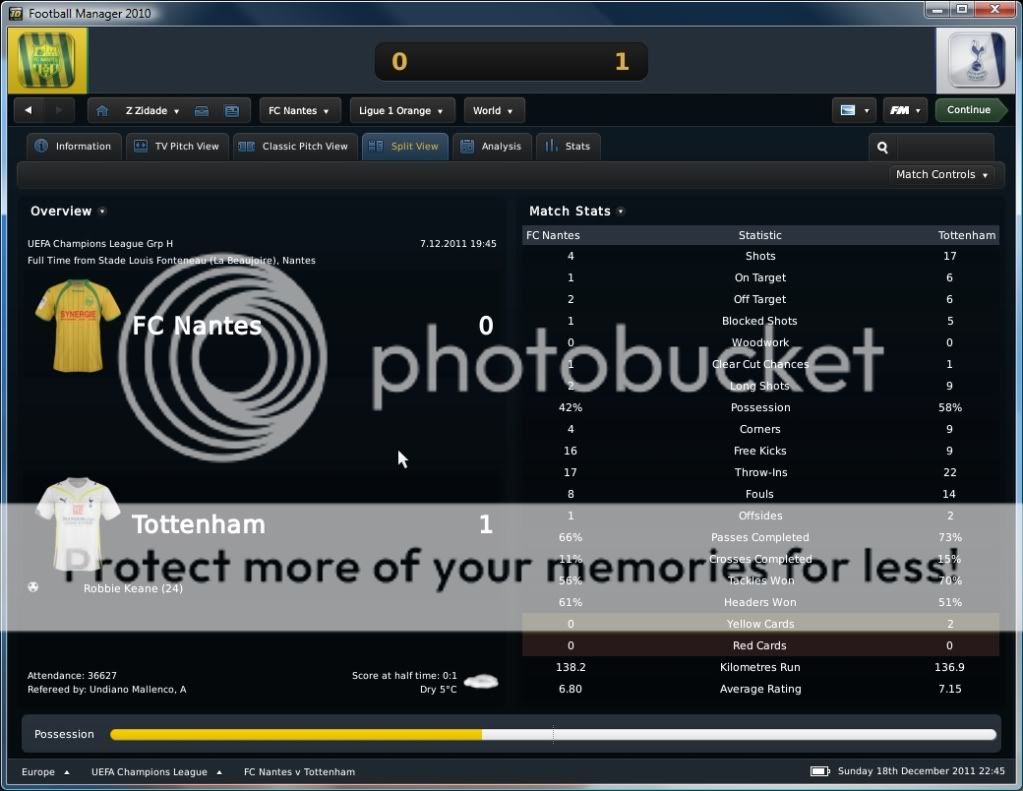Open the FM menu icon
This screenshot has width=1023, height=791.
904,111
